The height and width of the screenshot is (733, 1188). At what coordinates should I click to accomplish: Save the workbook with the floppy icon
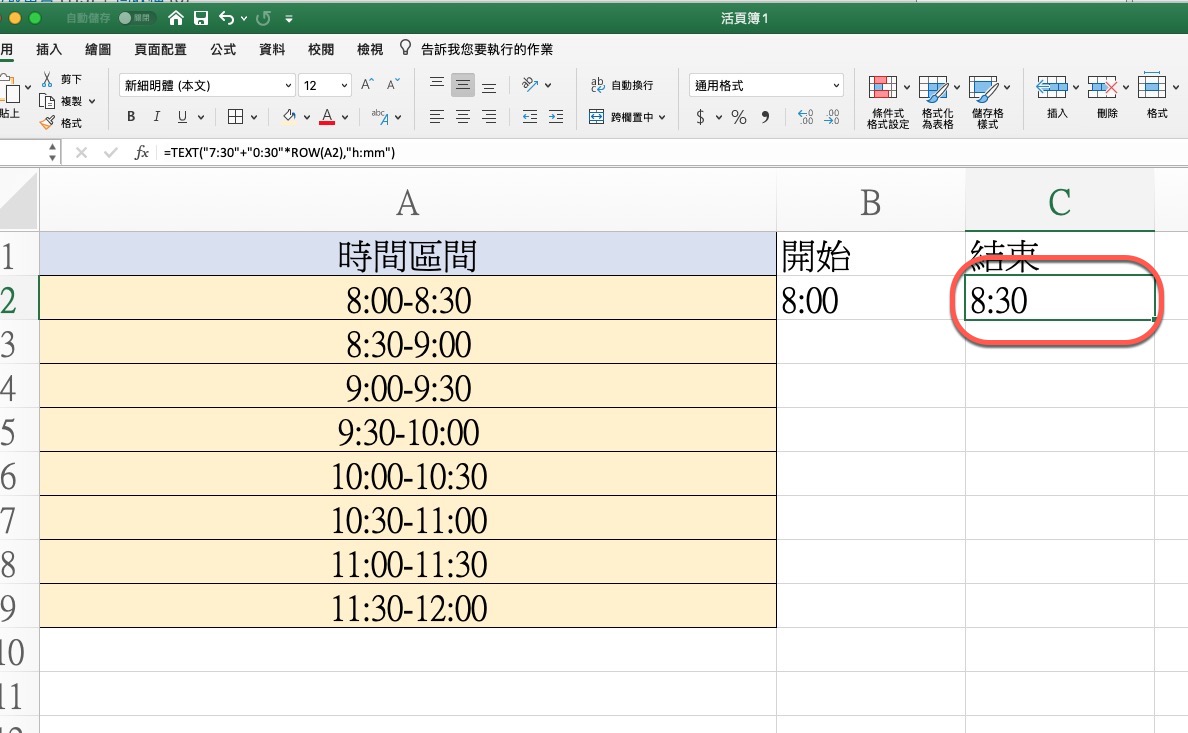pyautogui.click(x=201, y=18)
